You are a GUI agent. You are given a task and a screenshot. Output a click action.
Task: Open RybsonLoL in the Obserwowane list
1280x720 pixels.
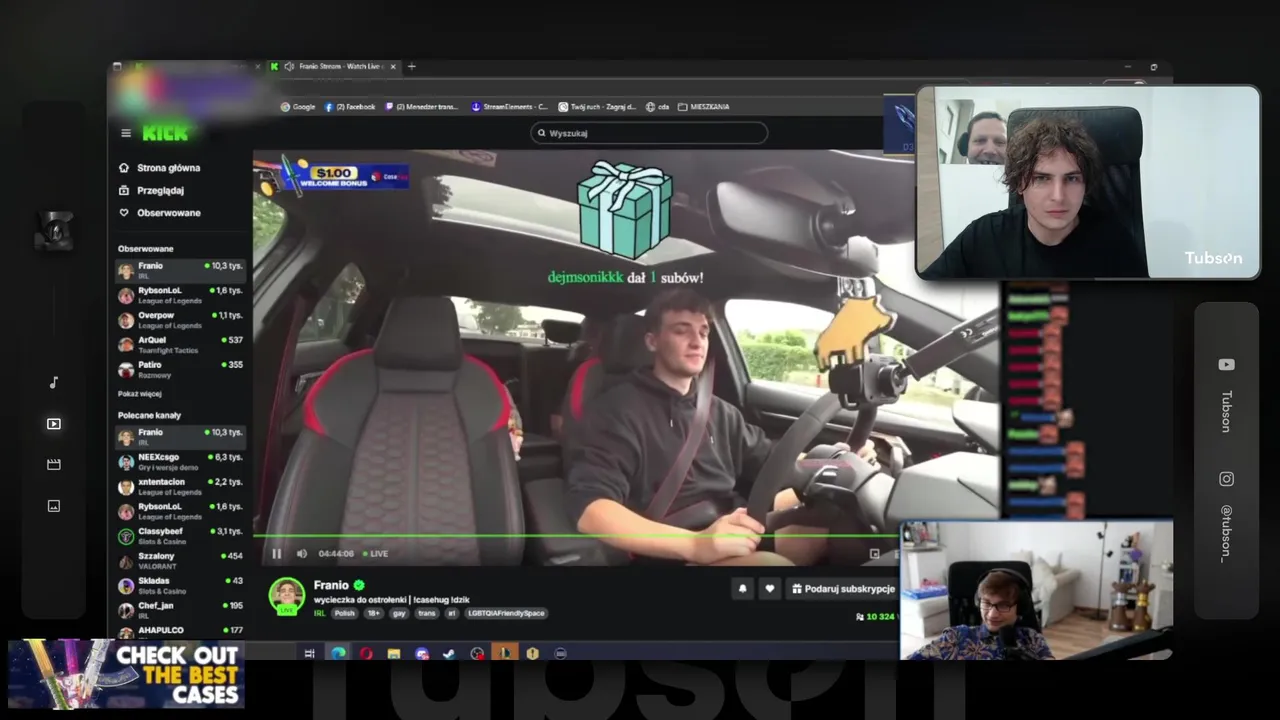[x=180, y=295]
